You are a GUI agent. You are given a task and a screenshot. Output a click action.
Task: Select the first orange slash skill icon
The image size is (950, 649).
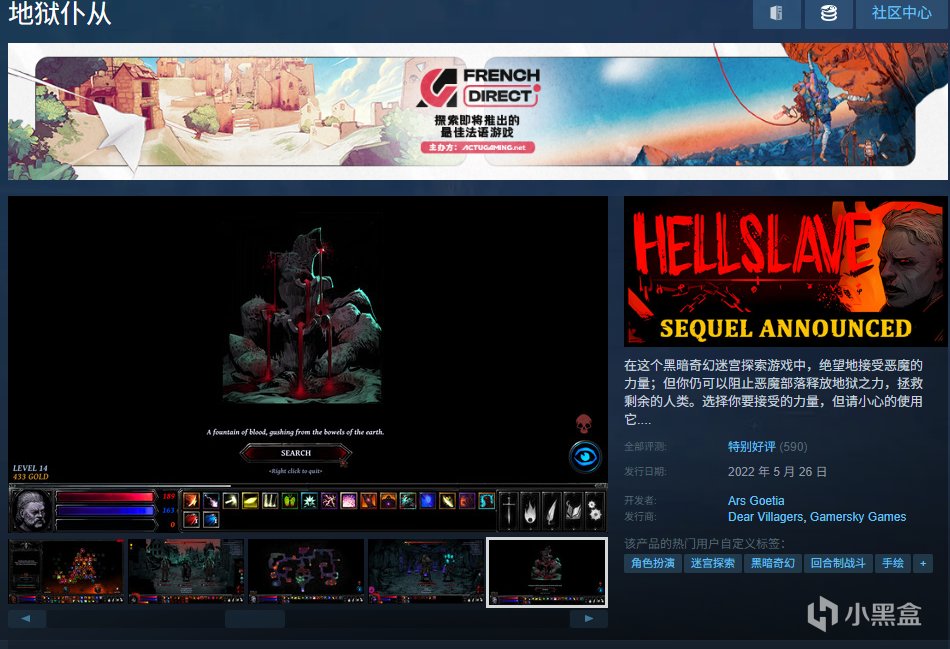191,501
